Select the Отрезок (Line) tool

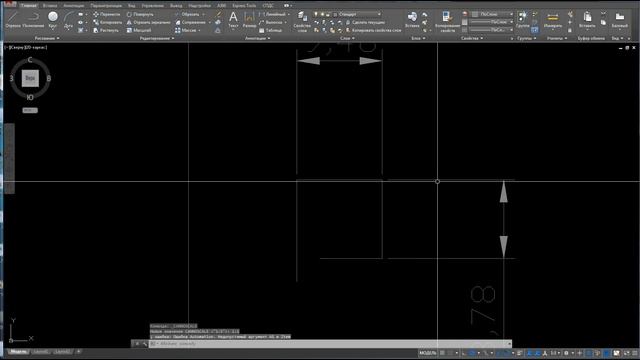point(13,20)
